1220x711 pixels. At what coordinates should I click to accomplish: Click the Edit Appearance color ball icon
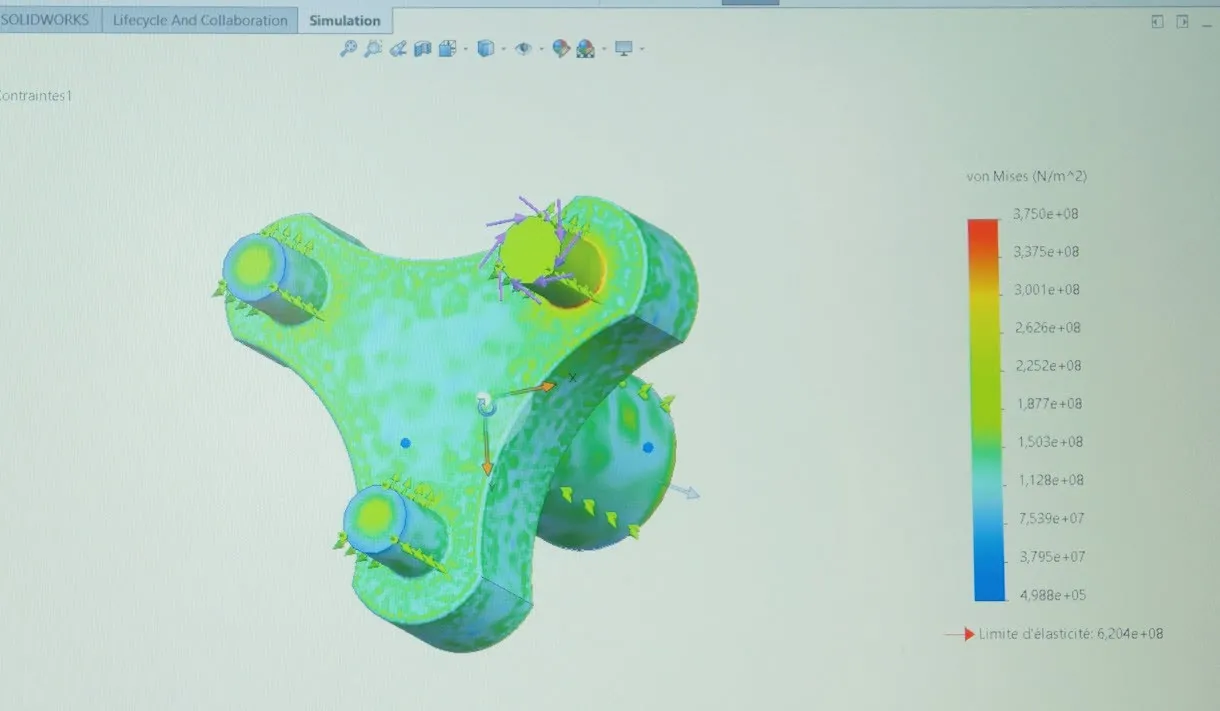(x=561, y=48)
